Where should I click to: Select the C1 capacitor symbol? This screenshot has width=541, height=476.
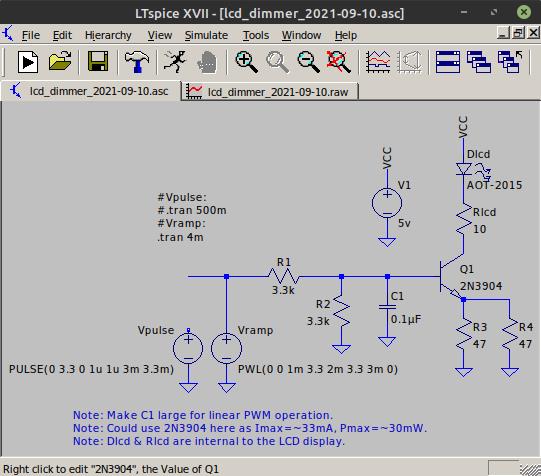[x=387, y=307]
